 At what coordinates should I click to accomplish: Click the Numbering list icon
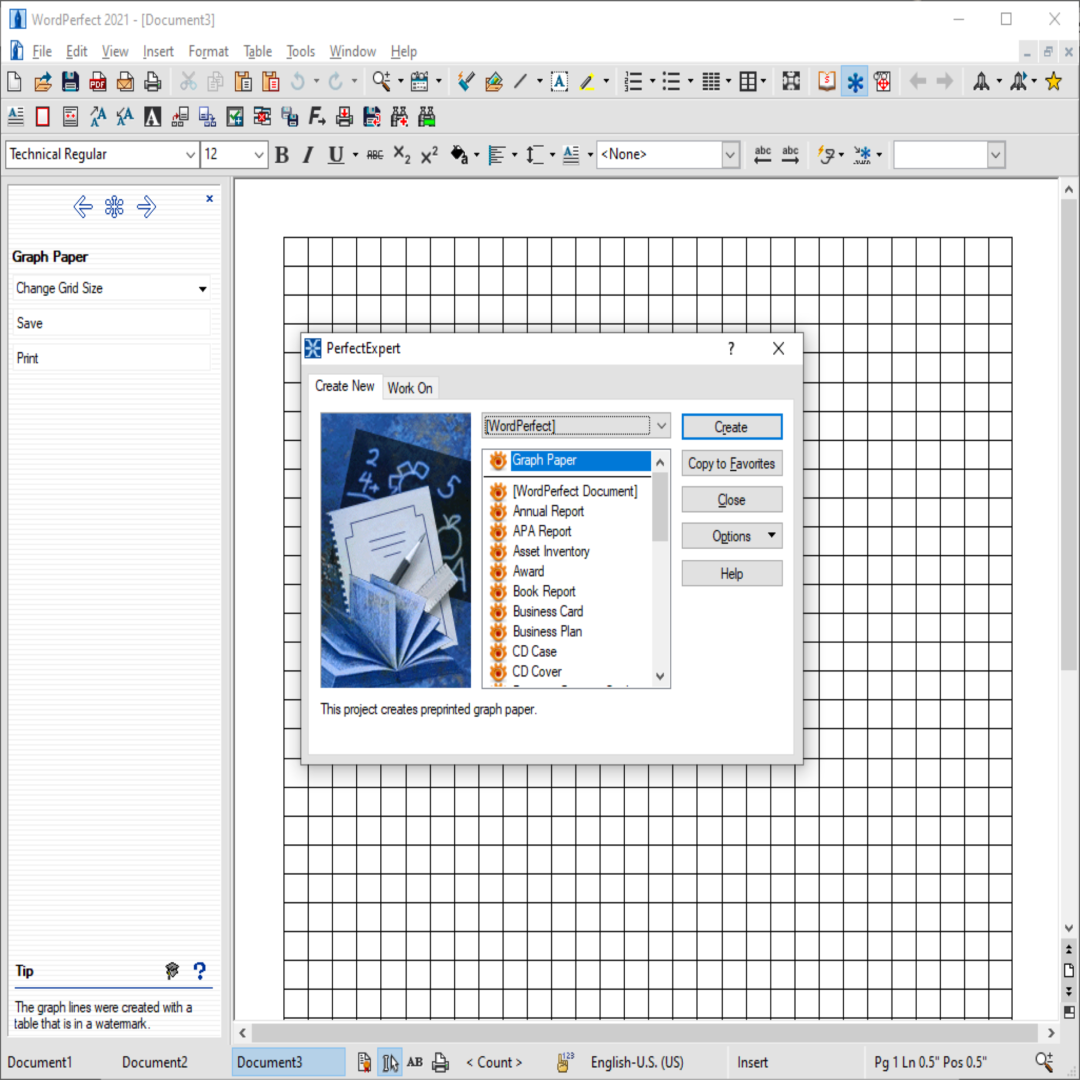click(x=633, y=82)
